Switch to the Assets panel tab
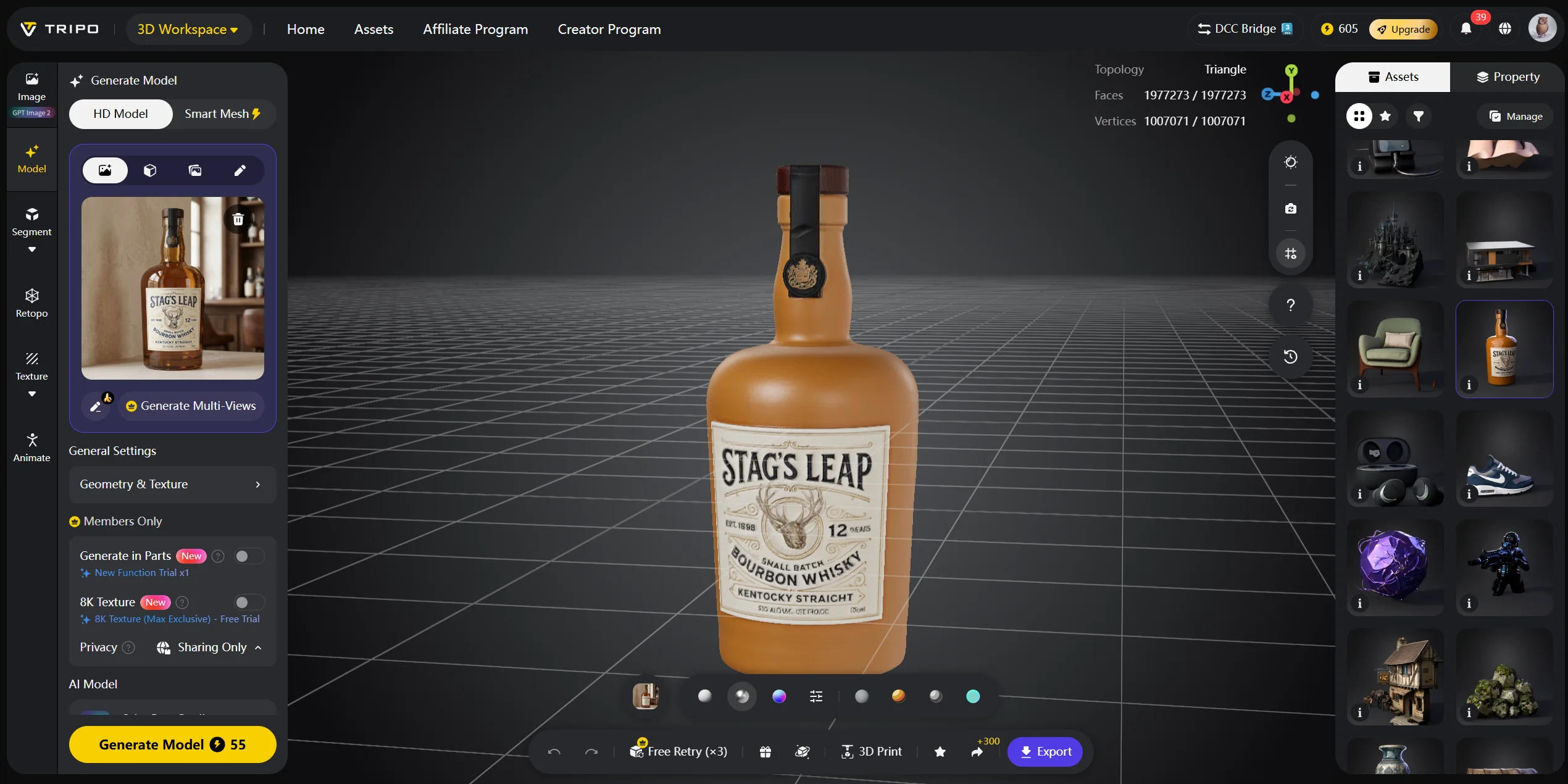The height and width of the screenshot is (784, 1568). coord(1393,77)
